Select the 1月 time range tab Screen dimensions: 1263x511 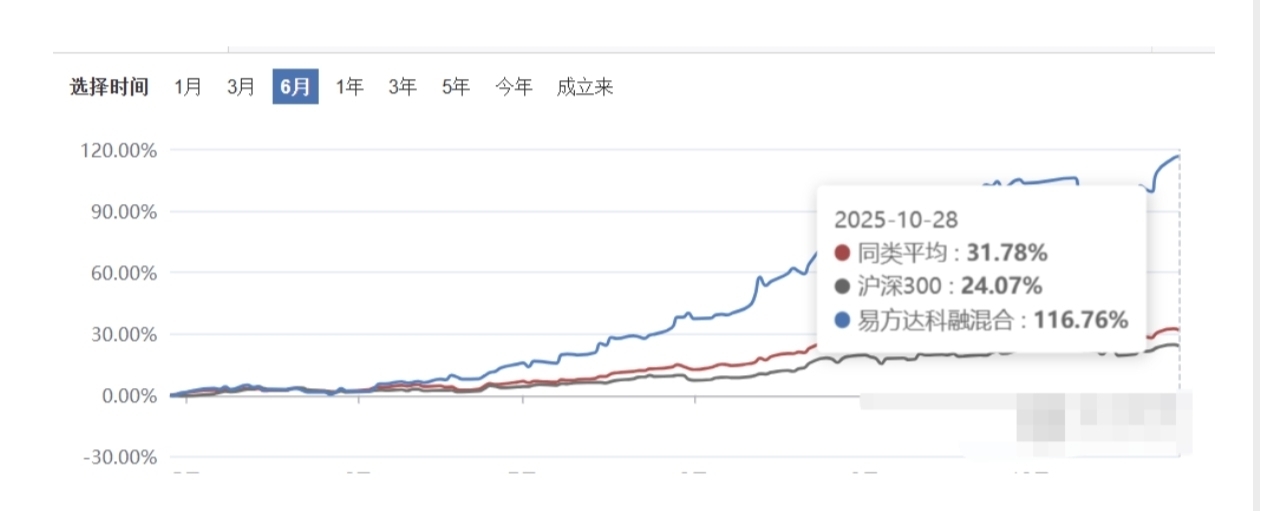click(188, 87)
